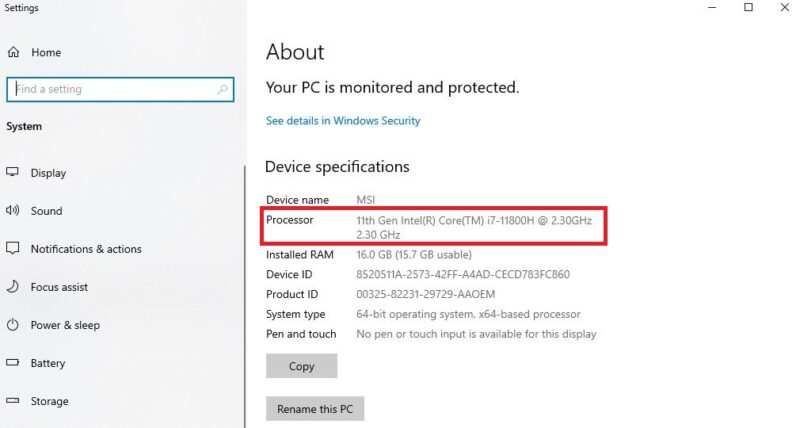Click the Sound speaker icon

13,211
